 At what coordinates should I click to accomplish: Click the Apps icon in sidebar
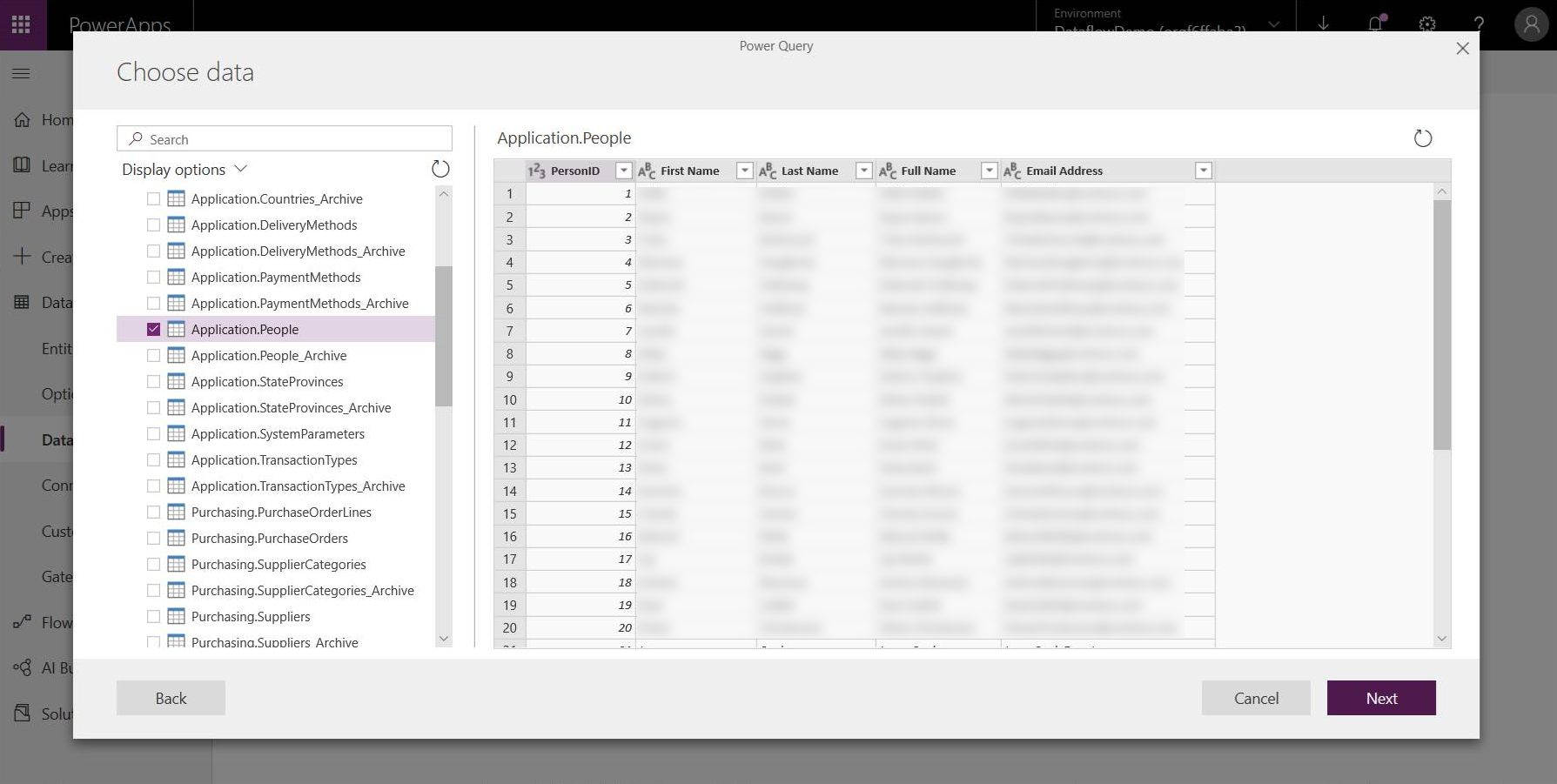(x=22, y=211)
